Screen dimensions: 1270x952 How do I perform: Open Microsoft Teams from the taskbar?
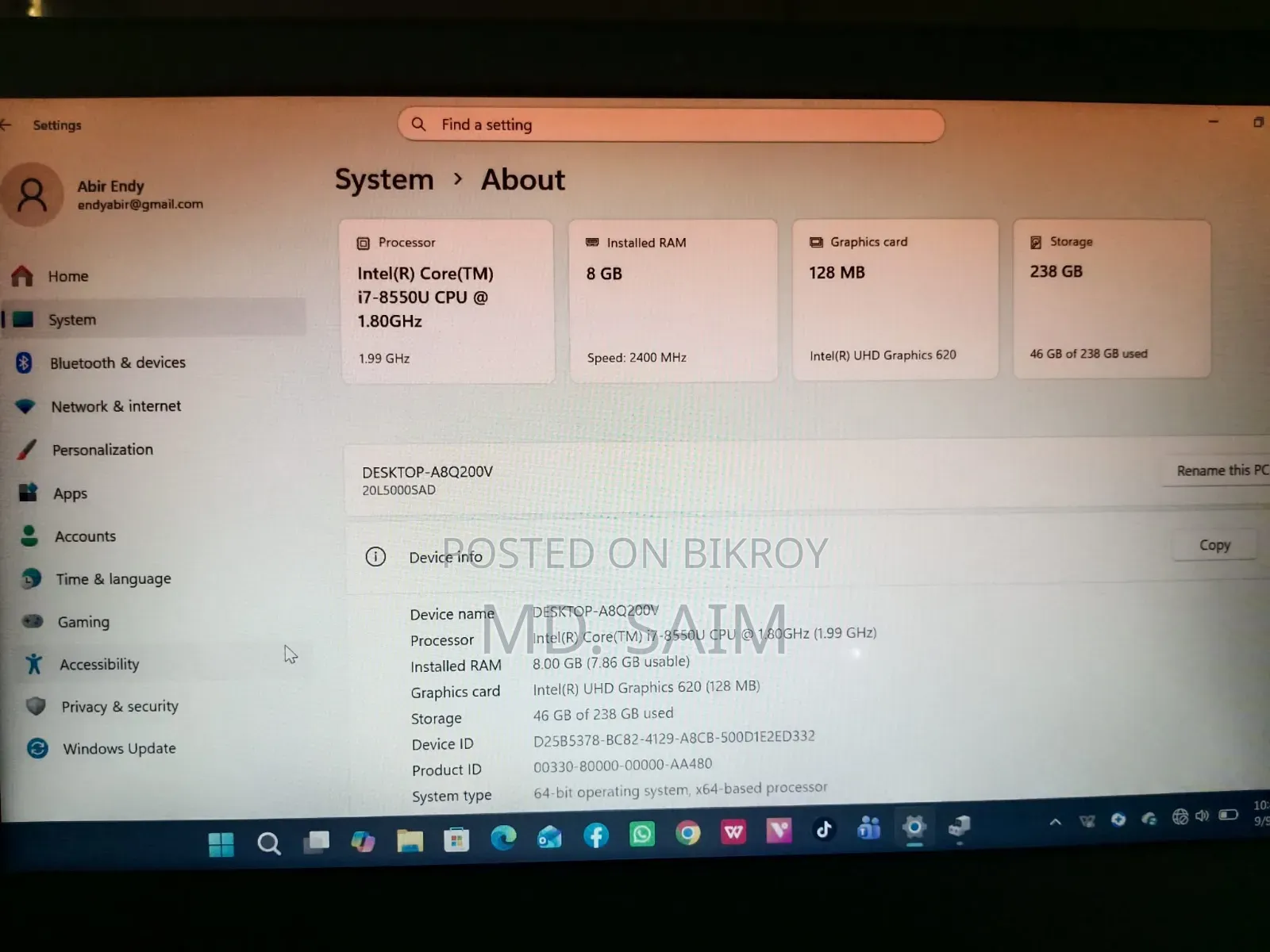coord(869,828)
